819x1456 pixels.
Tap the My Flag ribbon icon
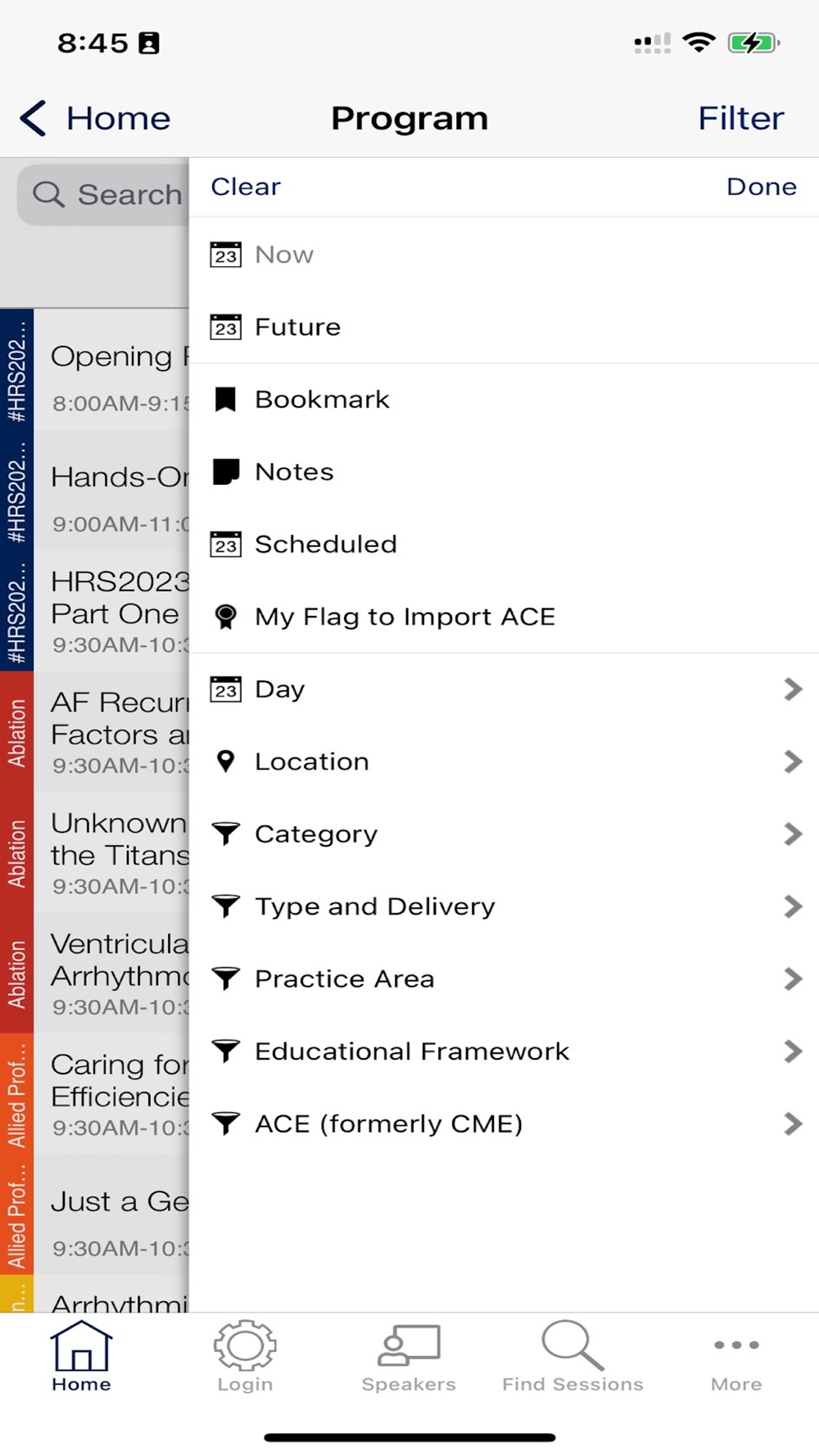[x=225, y=617]
